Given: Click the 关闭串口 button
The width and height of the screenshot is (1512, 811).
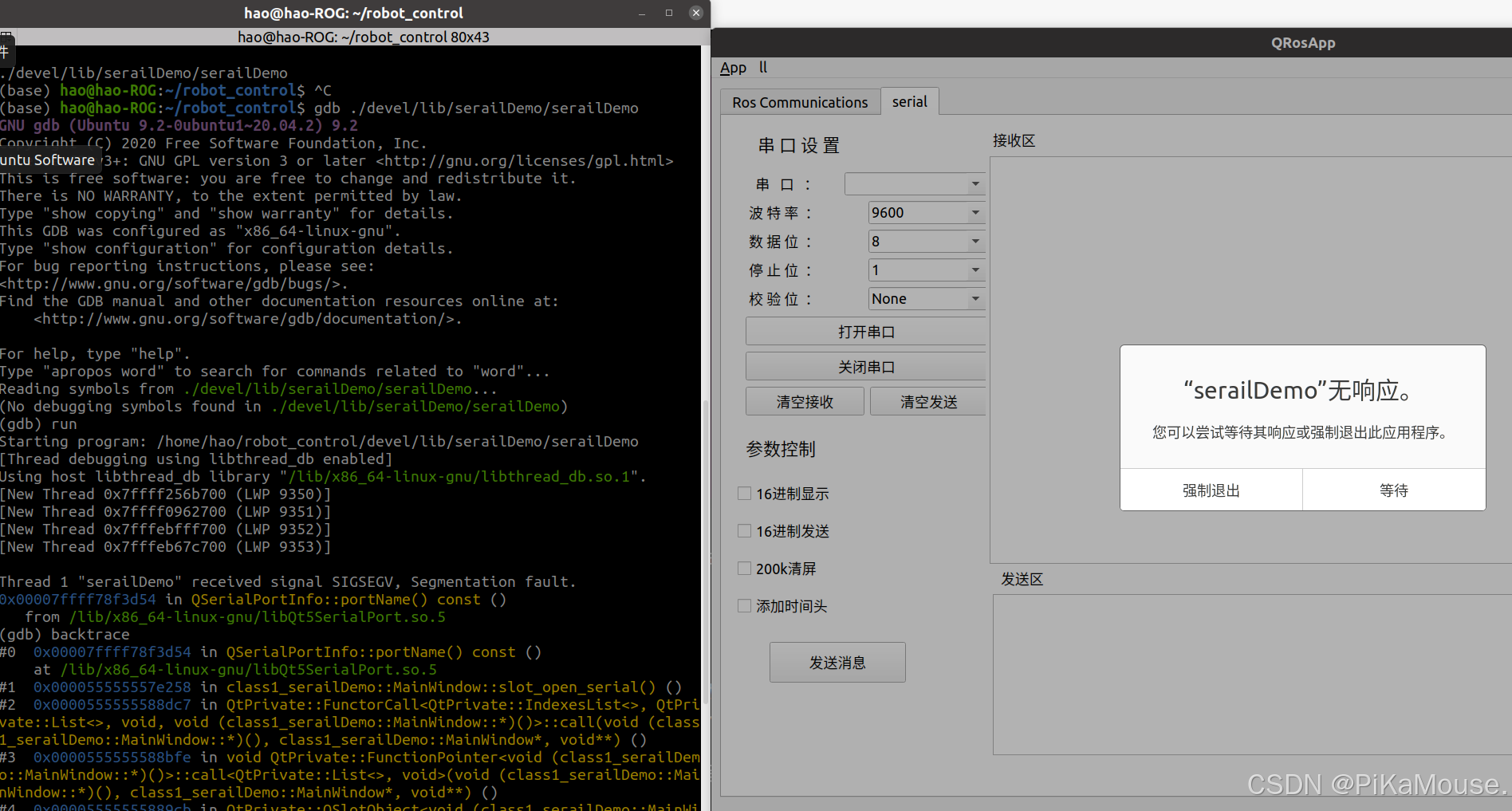Looking at the screenshot, I should 866,367.
